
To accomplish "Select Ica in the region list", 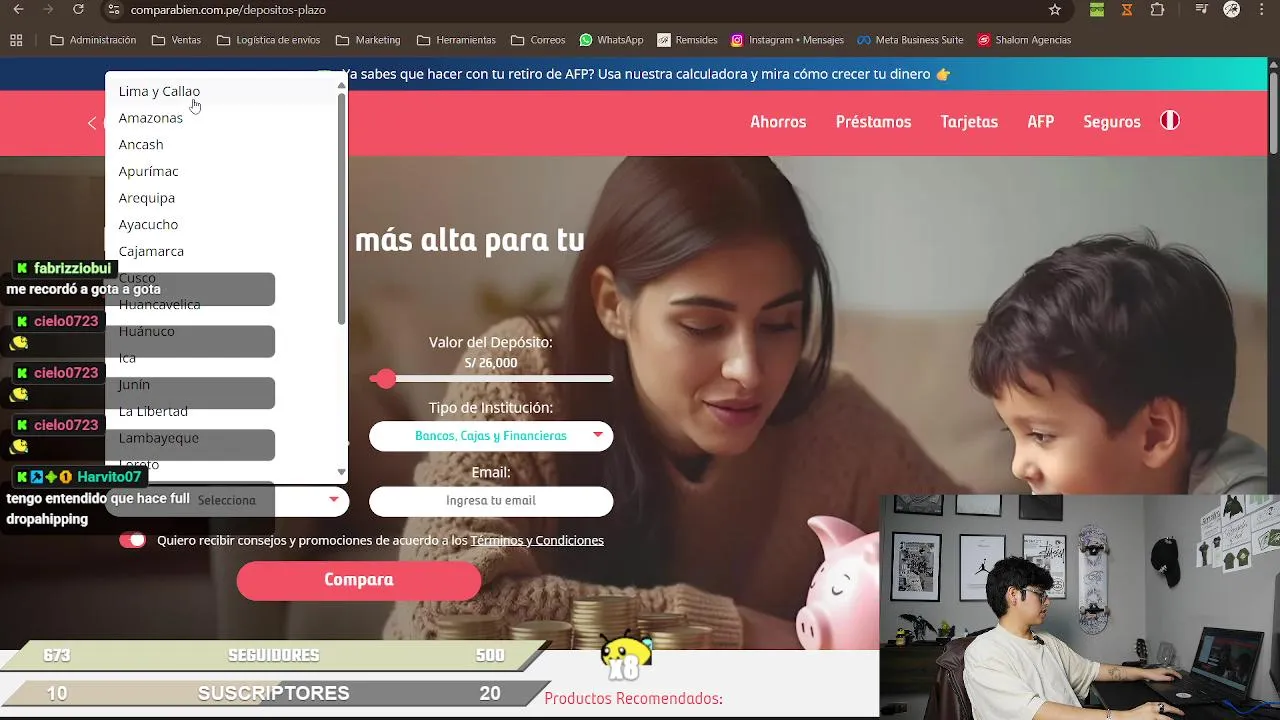I will [x=221, y=358].
